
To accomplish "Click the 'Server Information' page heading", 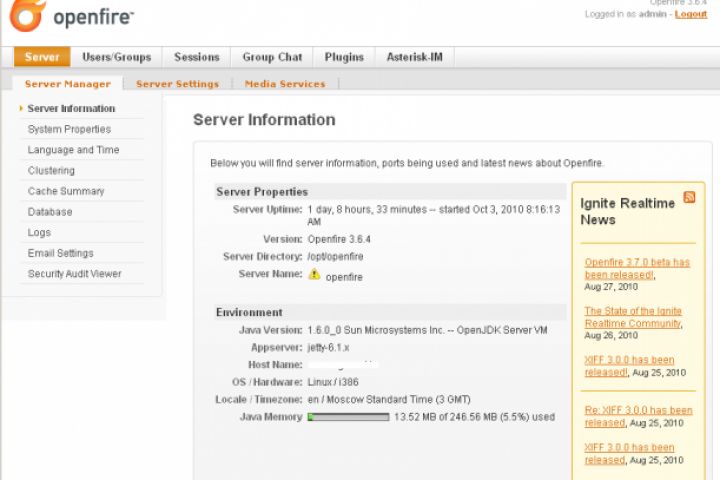I will (x=264, y=120).
